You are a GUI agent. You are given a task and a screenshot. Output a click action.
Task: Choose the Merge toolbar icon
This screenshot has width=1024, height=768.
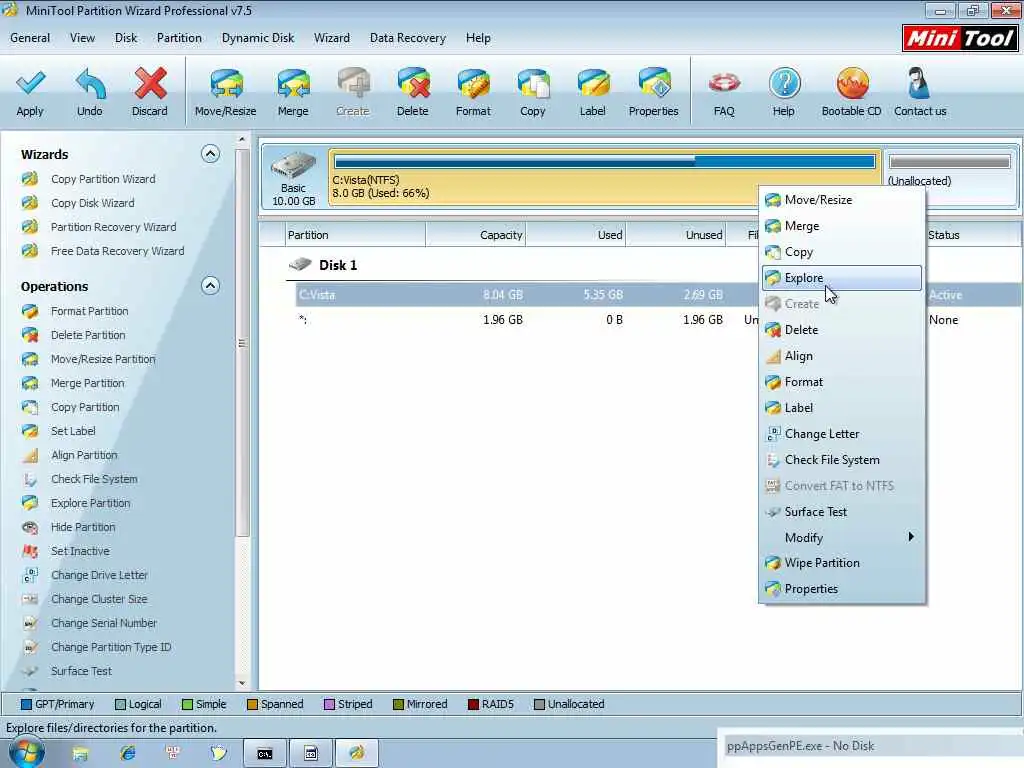coord(293,84)
